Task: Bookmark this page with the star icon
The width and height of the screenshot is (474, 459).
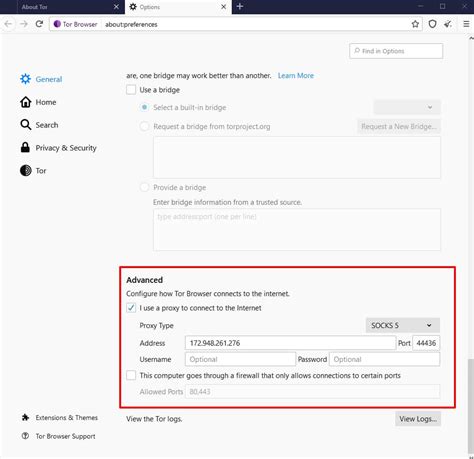Action: pos(415,24)
